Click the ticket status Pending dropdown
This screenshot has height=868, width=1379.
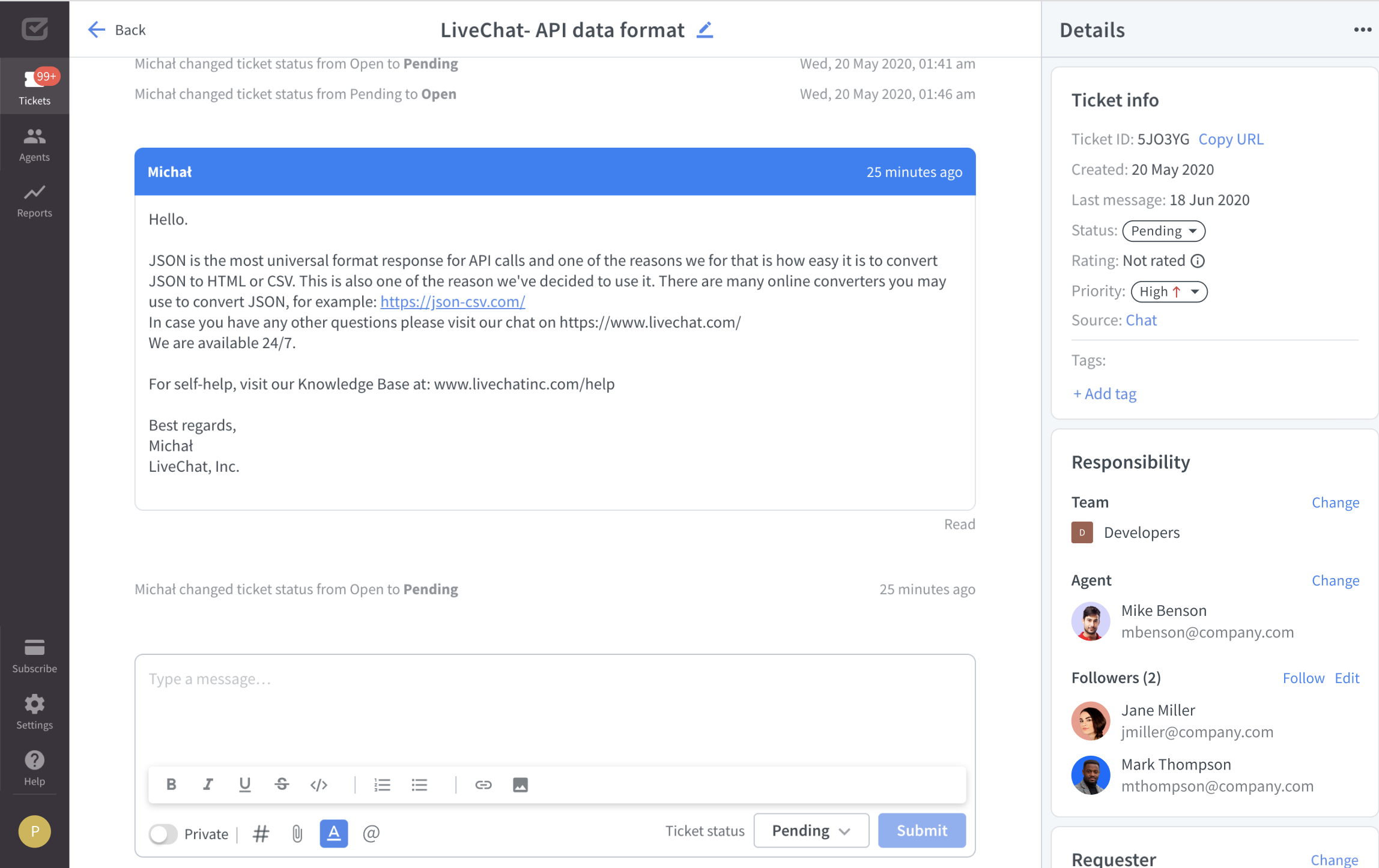809,831
